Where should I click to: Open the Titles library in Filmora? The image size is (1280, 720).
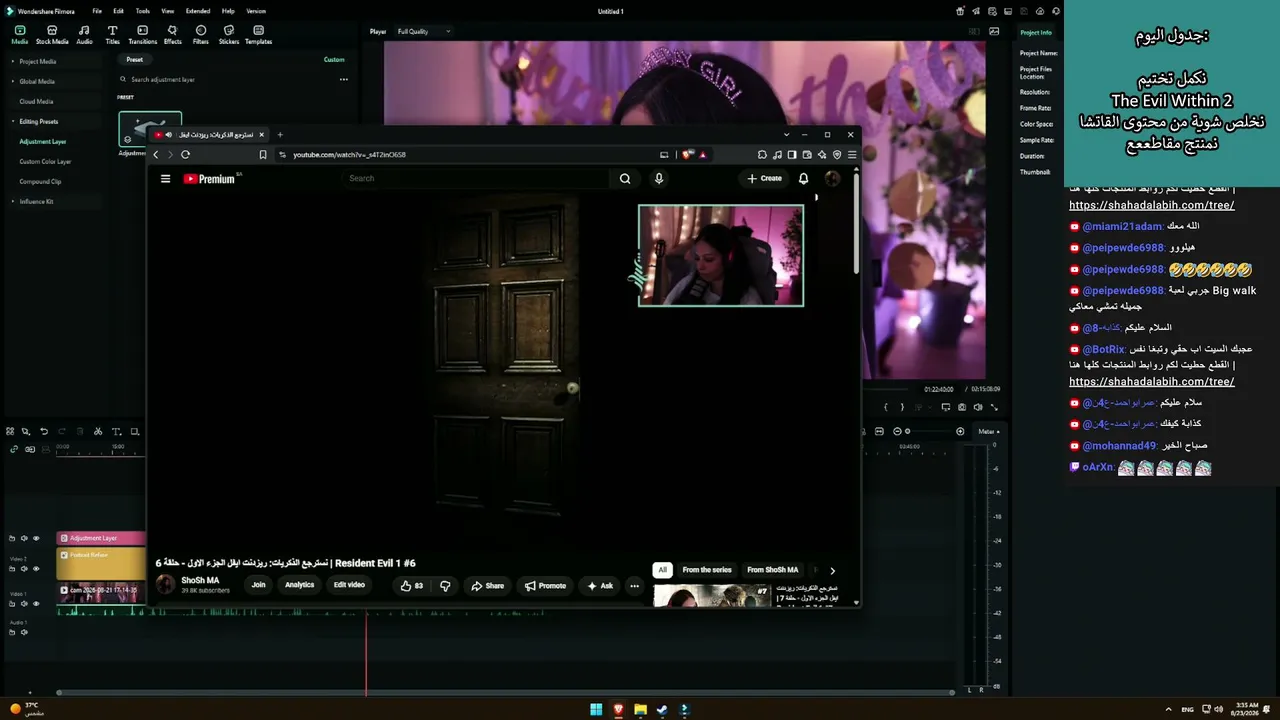112,35
